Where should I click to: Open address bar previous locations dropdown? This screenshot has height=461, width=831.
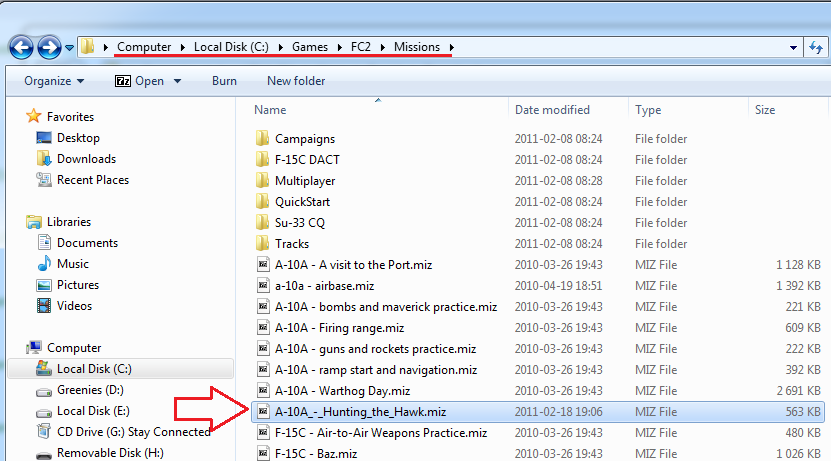pos(793,48)
